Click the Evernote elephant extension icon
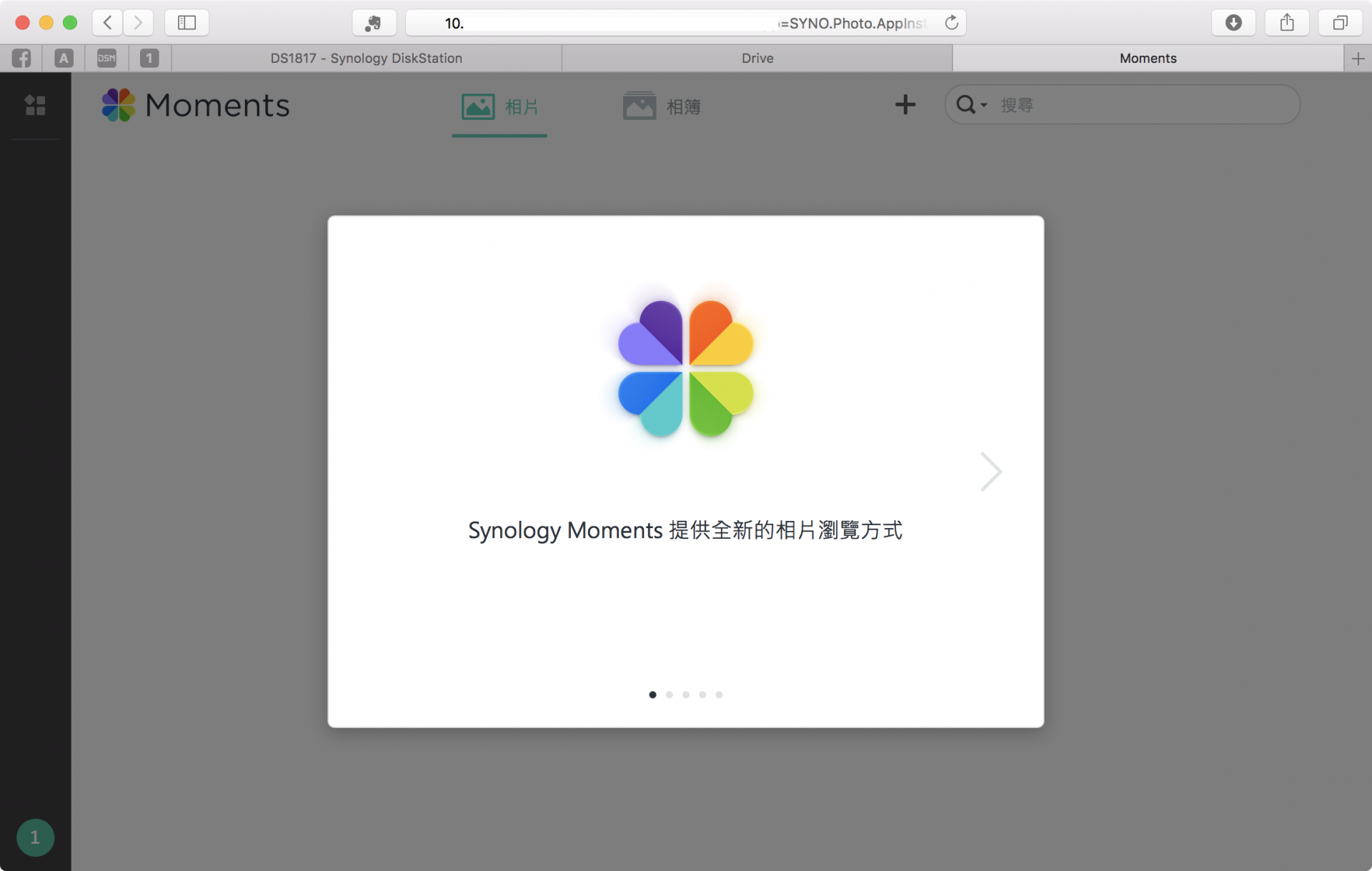This screenshot has width=1372, height=871. tap(373, 23)
